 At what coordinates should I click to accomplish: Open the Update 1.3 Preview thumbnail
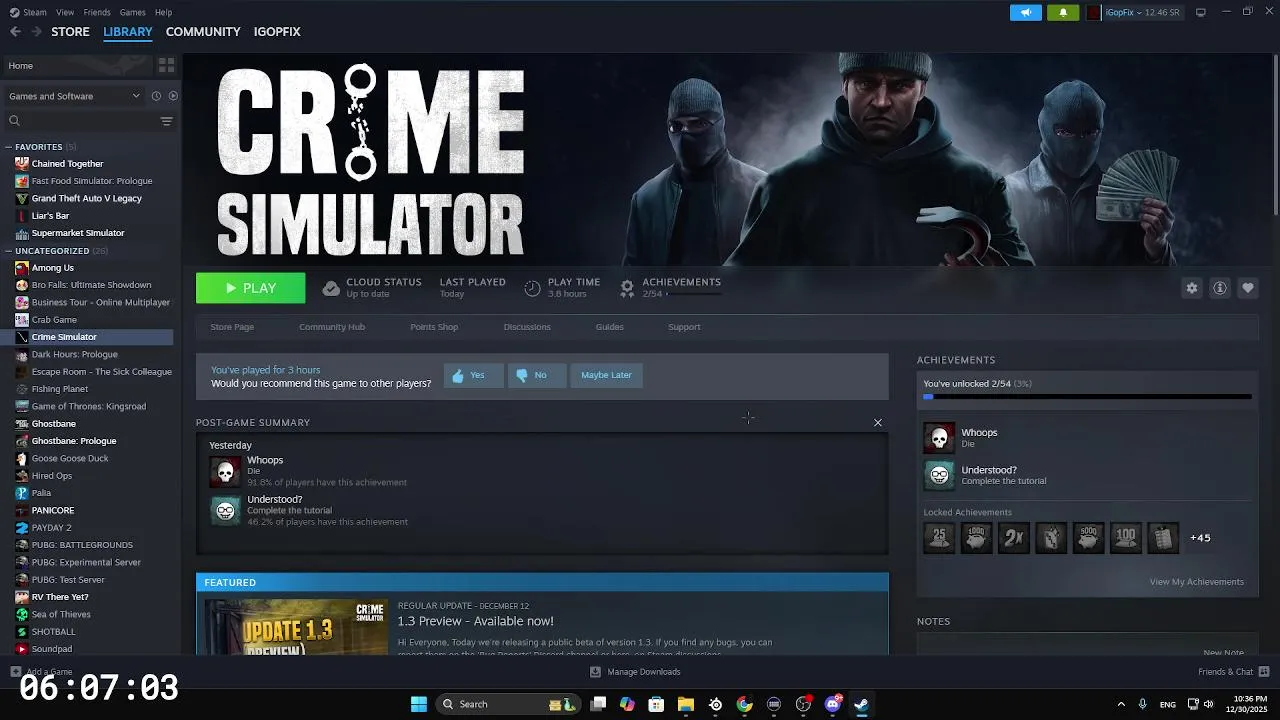[296, 627]
